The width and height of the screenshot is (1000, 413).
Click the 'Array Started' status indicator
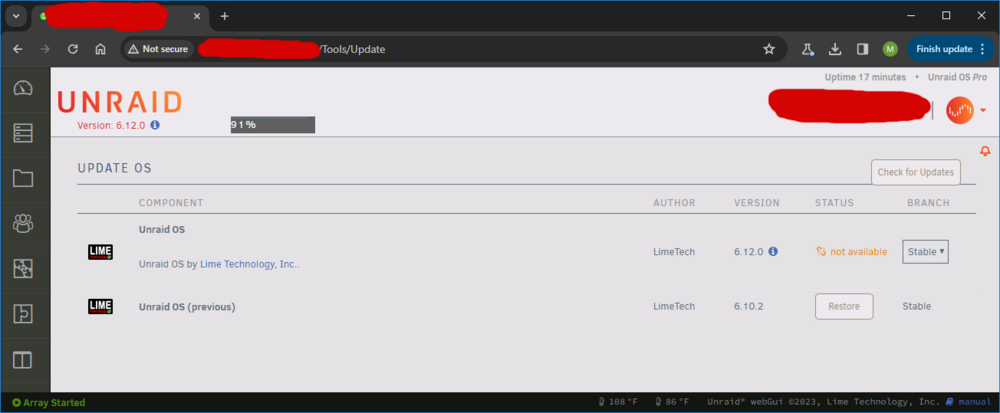[48, 403]
